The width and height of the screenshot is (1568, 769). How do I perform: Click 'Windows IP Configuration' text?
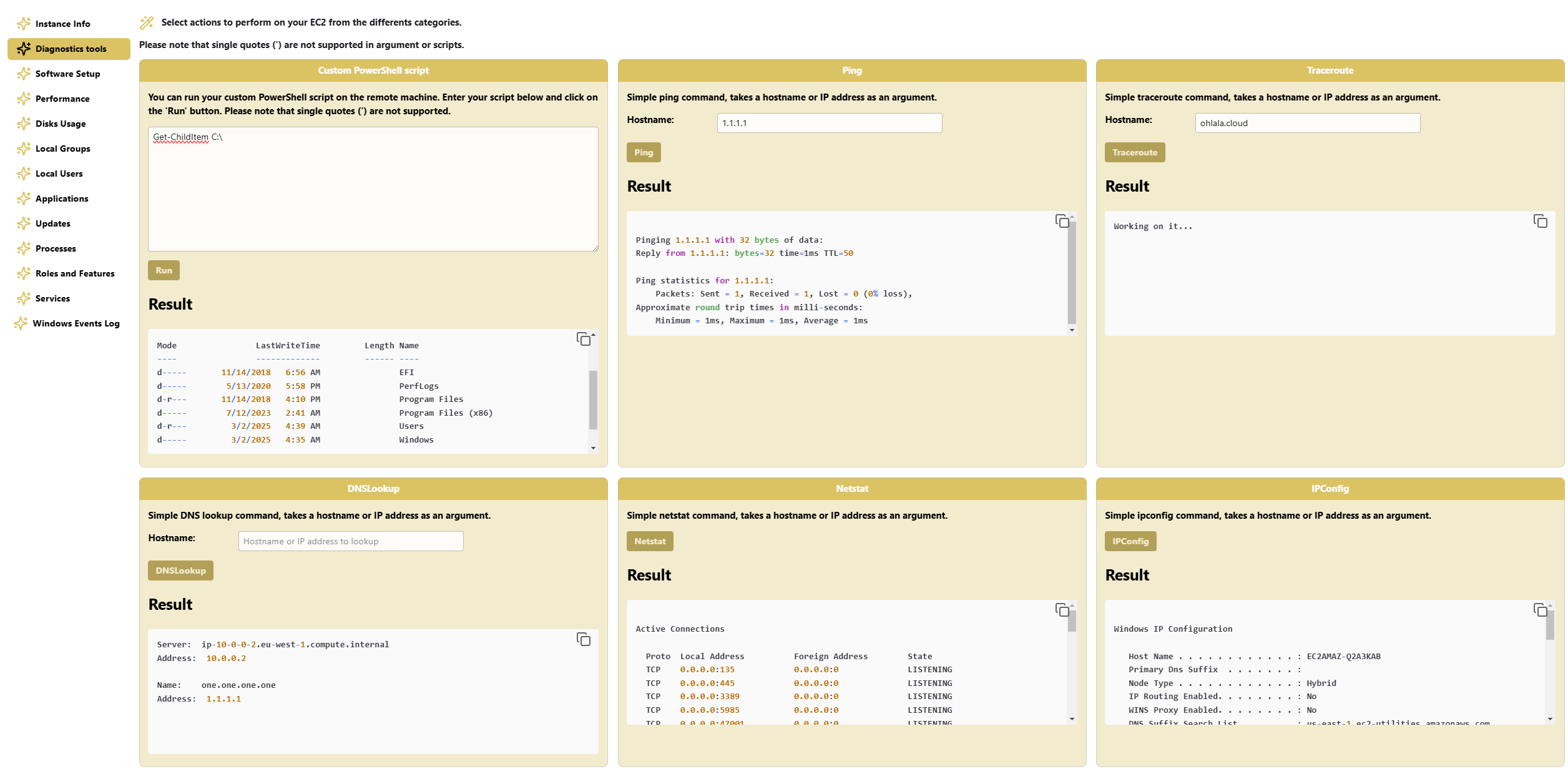coord(1173,629)
